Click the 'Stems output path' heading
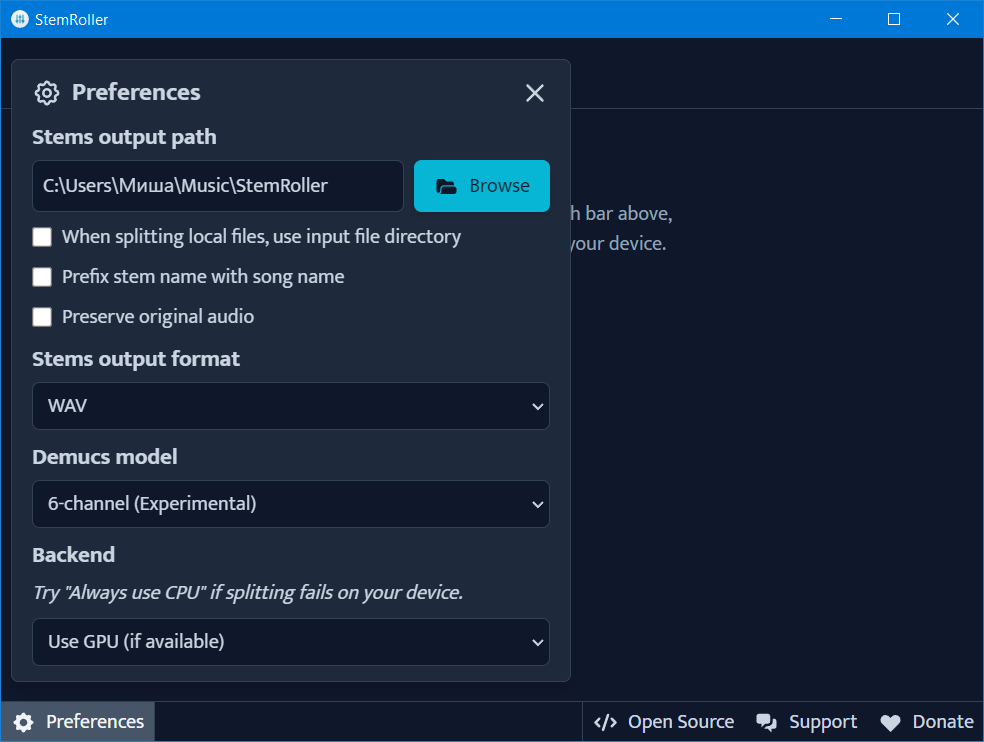This screenshot has width=984, height=742. point(124,137)
